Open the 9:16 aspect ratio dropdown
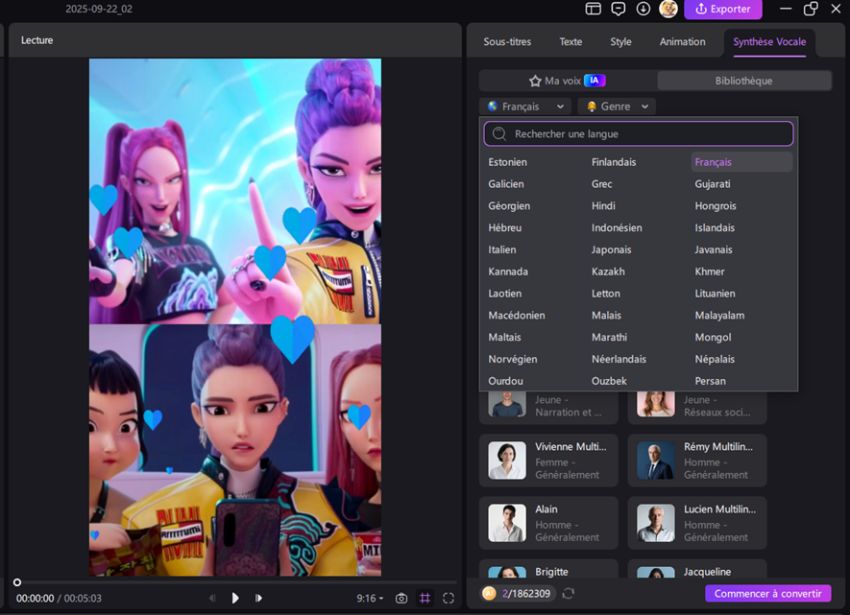 (x=369, y=598)
